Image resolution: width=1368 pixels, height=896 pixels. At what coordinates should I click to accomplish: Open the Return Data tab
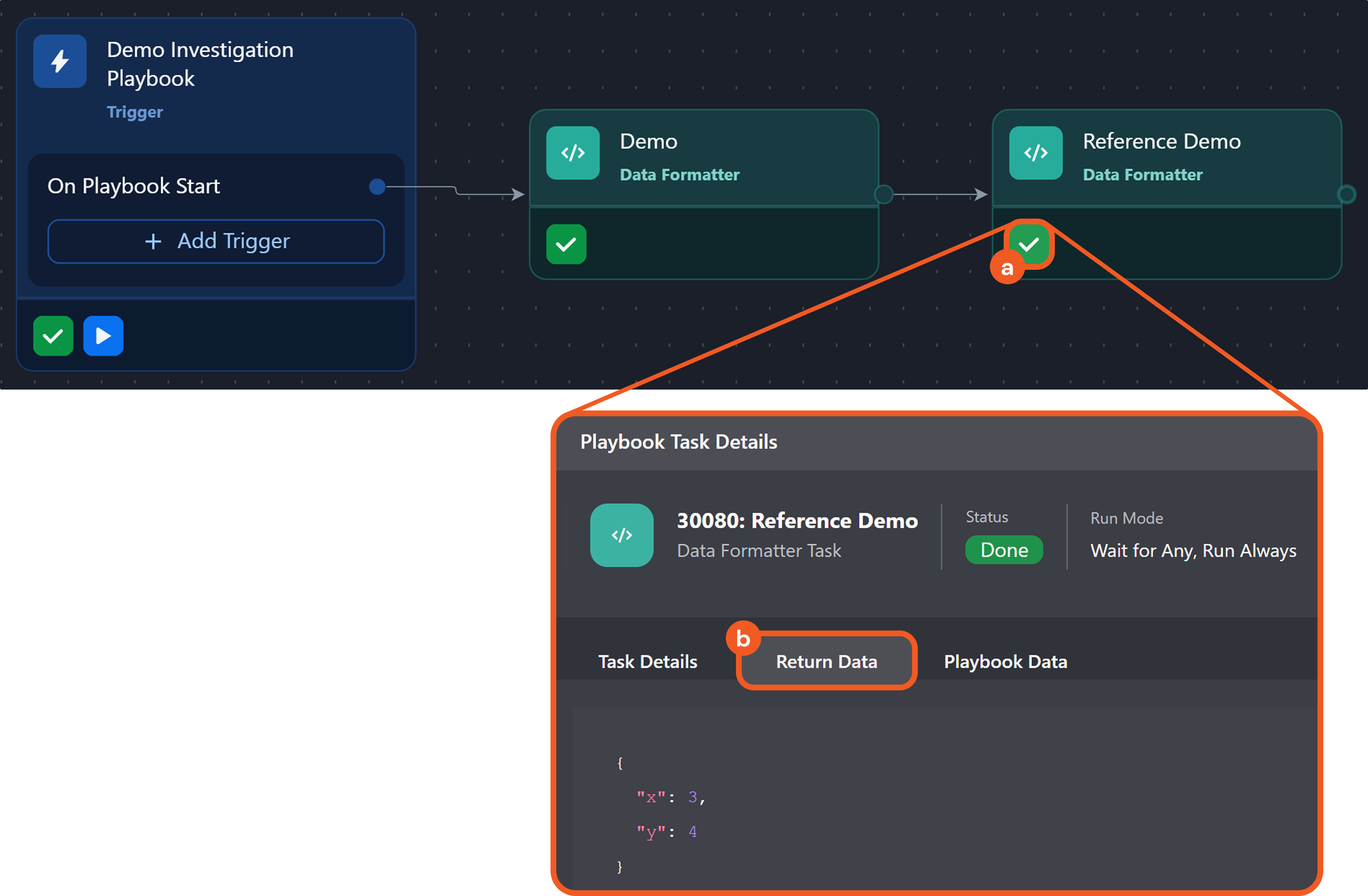(x=826, y=662)
